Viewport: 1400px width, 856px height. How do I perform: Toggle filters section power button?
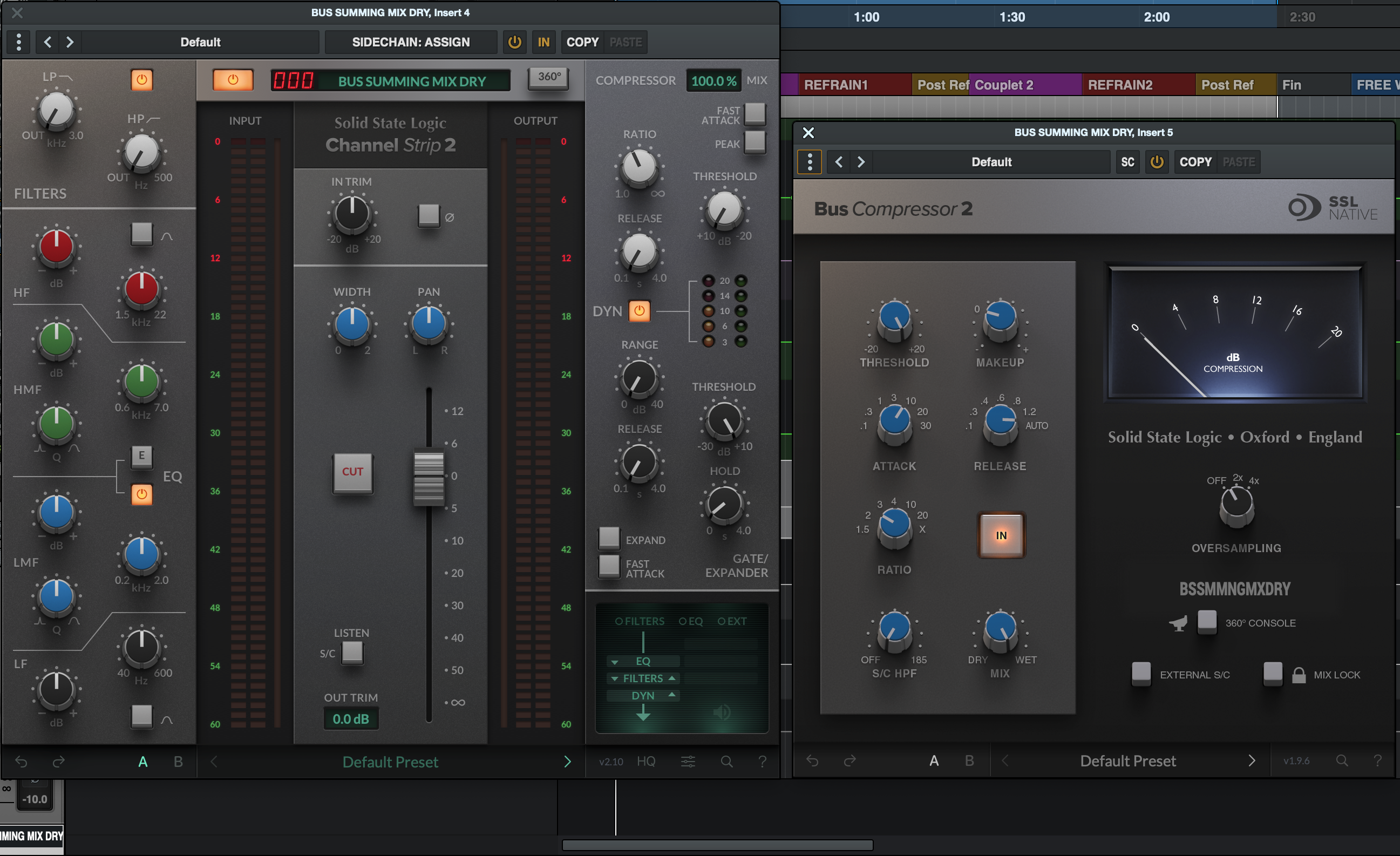[141, 79]
